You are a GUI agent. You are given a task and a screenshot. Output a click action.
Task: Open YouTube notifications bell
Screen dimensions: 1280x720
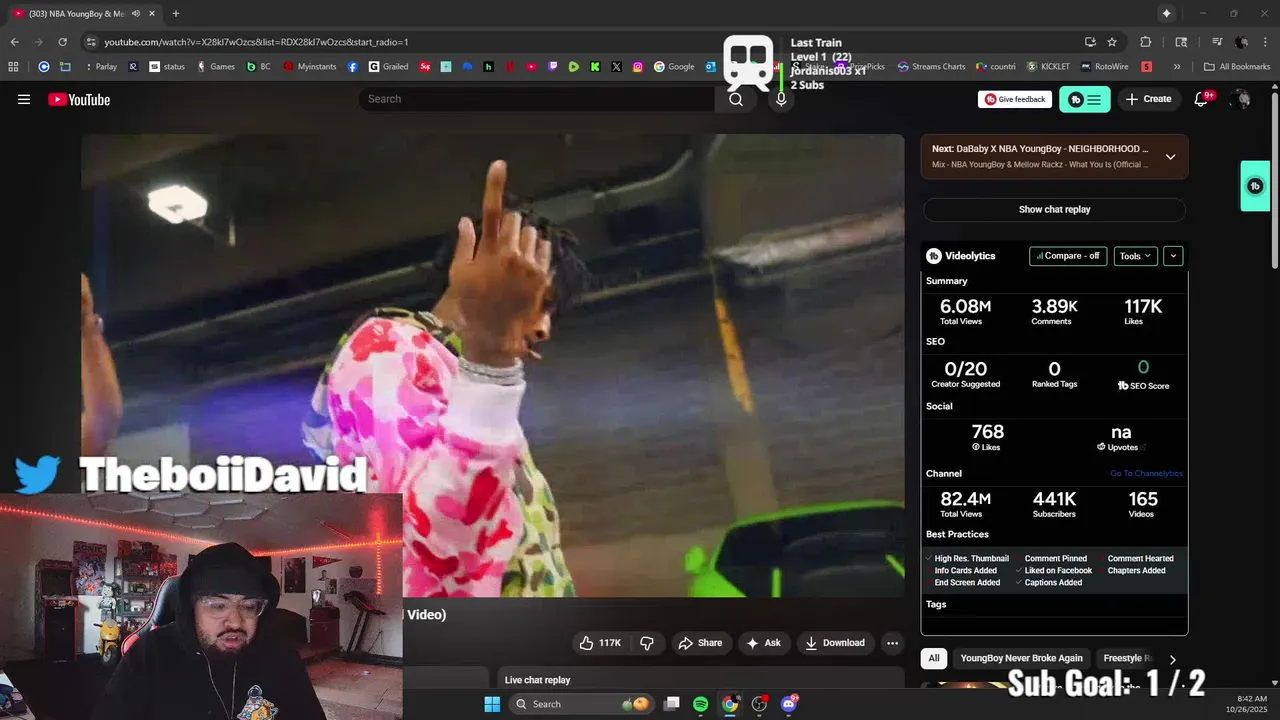click(1202, 99)
